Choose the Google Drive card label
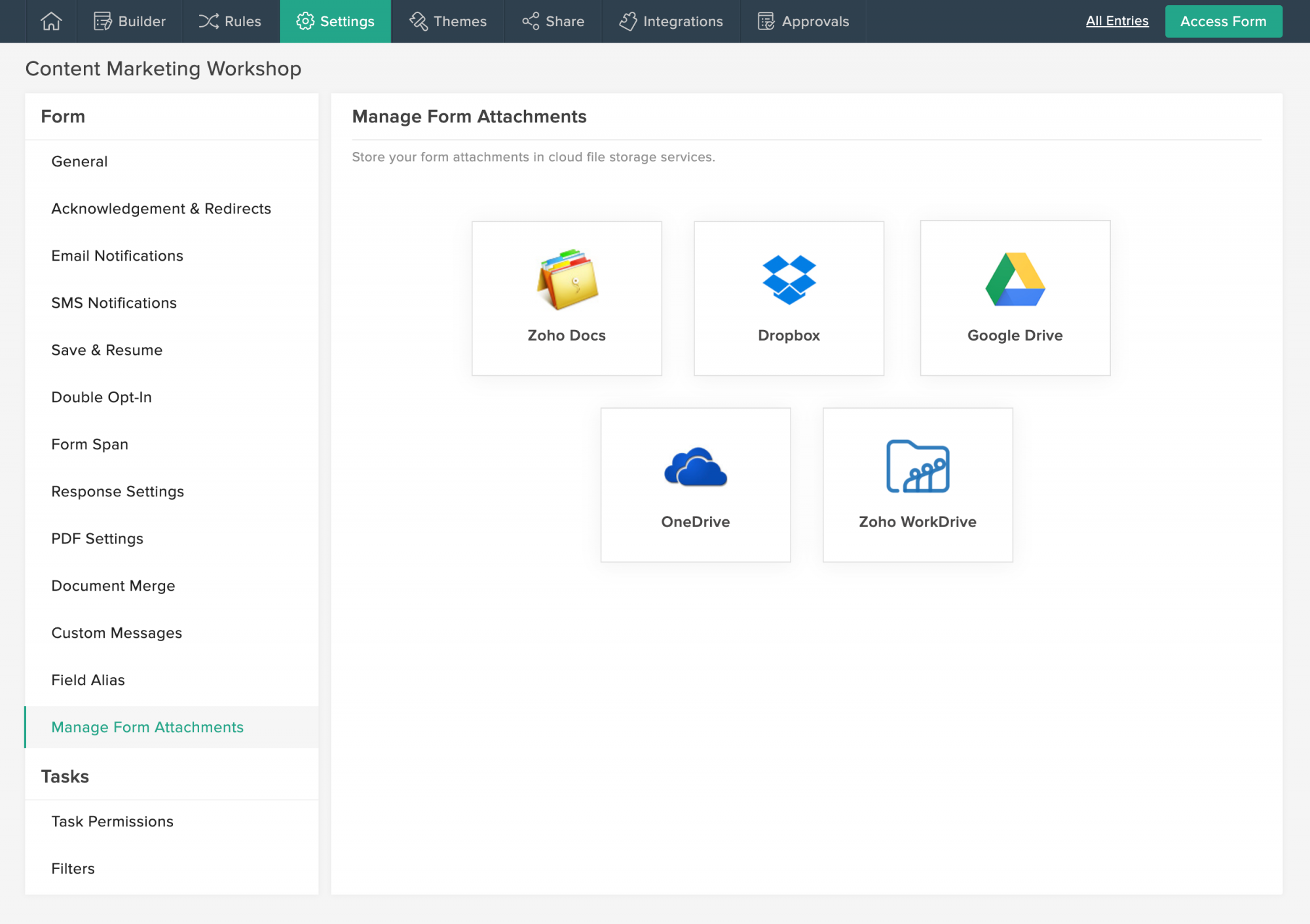Screen dimensions: 1310x924 coord(1015,335)
